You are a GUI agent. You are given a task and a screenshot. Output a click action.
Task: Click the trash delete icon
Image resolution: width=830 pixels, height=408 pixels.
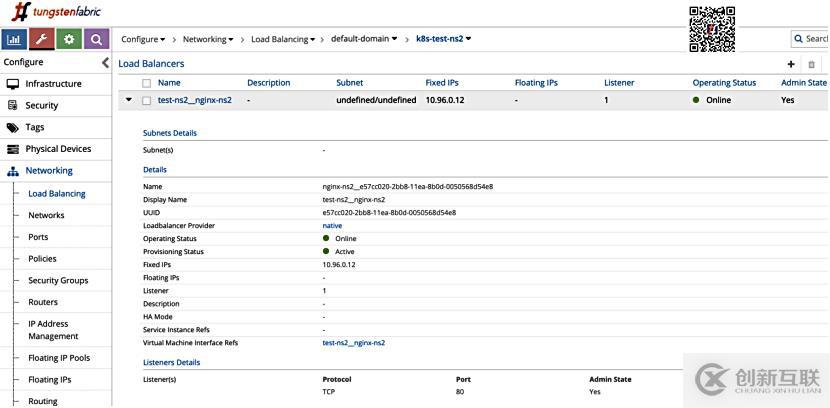coord(811,64)
